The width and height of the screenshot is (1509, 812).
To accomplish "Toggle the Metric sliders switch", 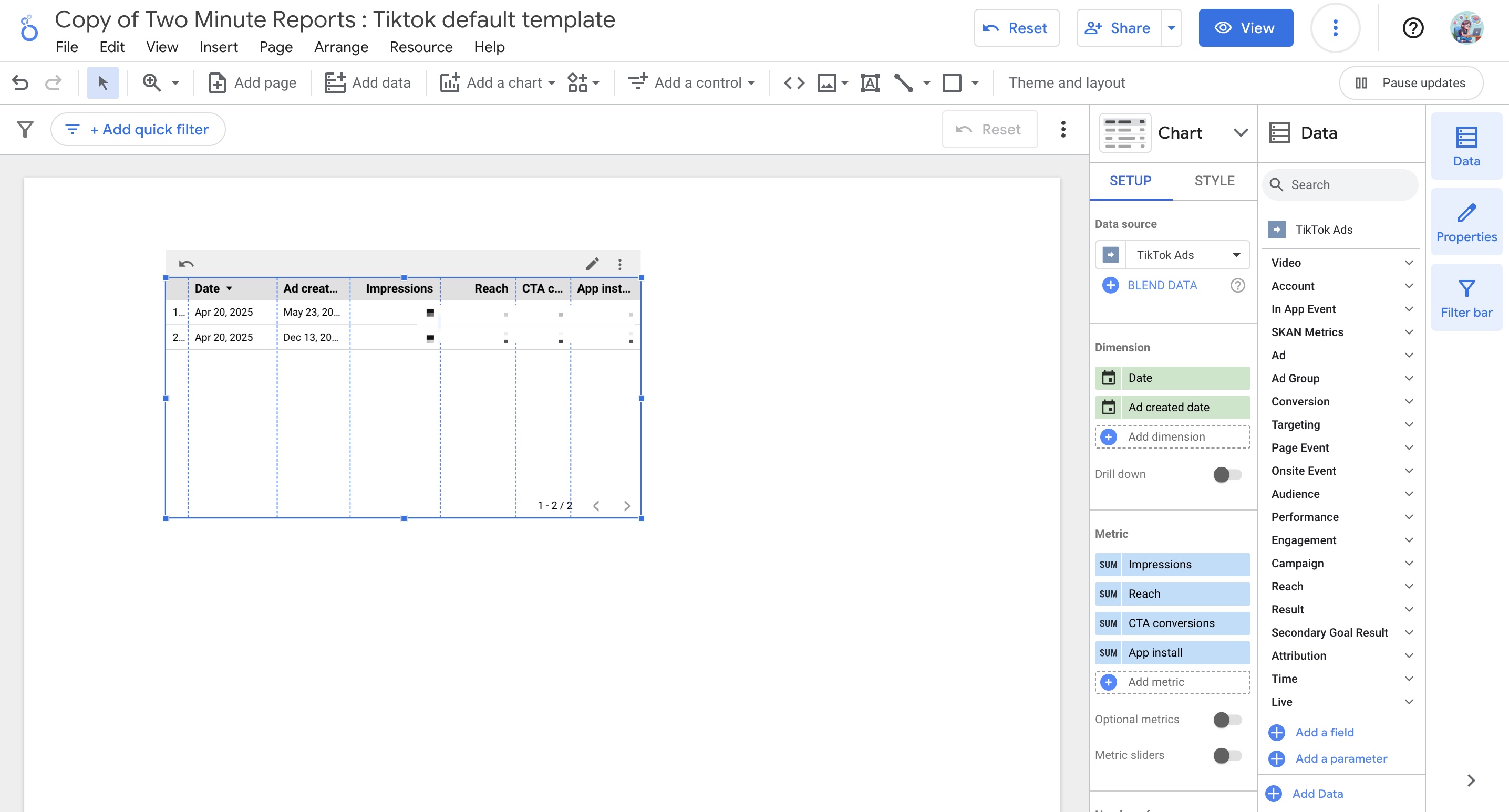I will point(1227,755).
